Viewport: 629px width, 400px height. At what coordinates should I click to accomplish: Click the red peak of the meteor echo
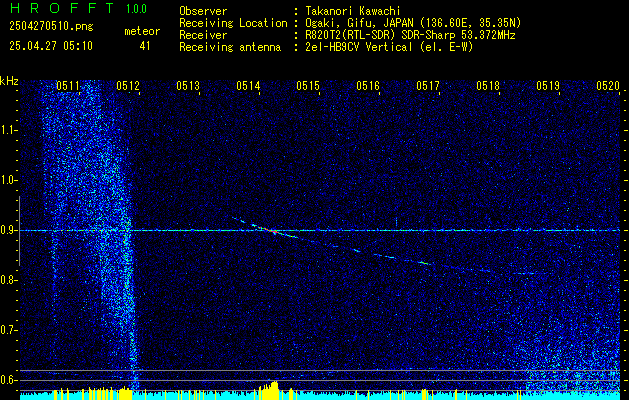pyautogui.click(x=273, y=231)
